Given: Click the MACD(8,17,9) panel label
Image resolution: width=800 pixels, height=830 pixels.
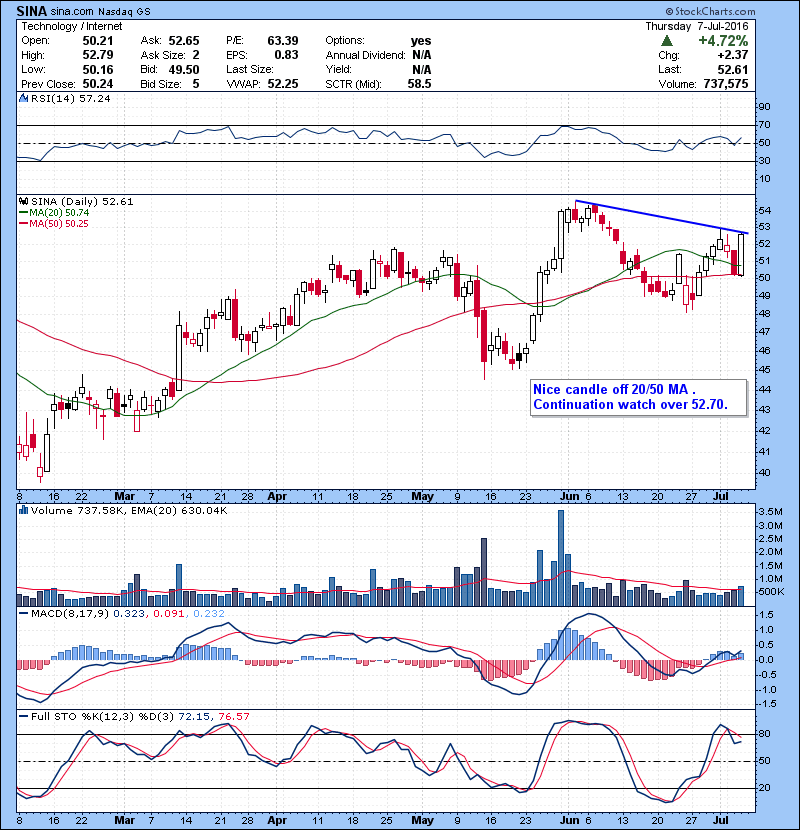Looking at the screenshot, I should click(71, 614).
